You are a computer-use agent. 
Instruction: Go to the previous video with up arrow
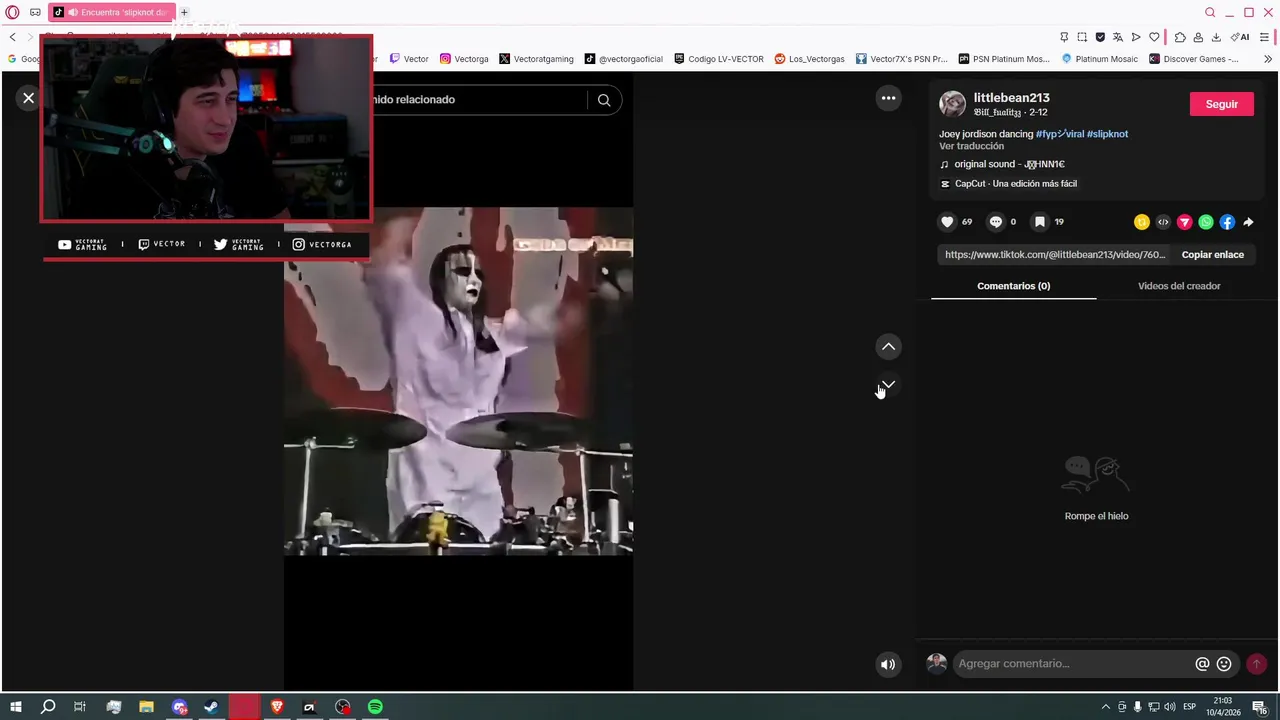pyautogui.click(x=888, y=347)
